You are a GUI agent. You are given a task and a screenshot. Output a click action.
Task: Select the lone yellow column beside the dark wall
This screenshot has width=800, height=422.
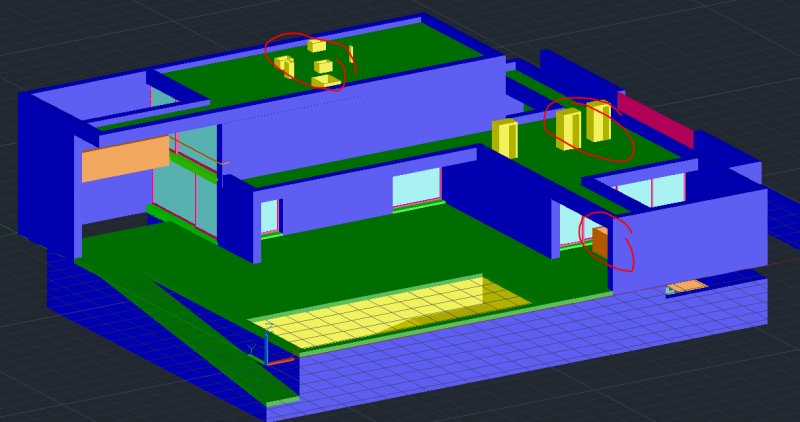point(505,138)
